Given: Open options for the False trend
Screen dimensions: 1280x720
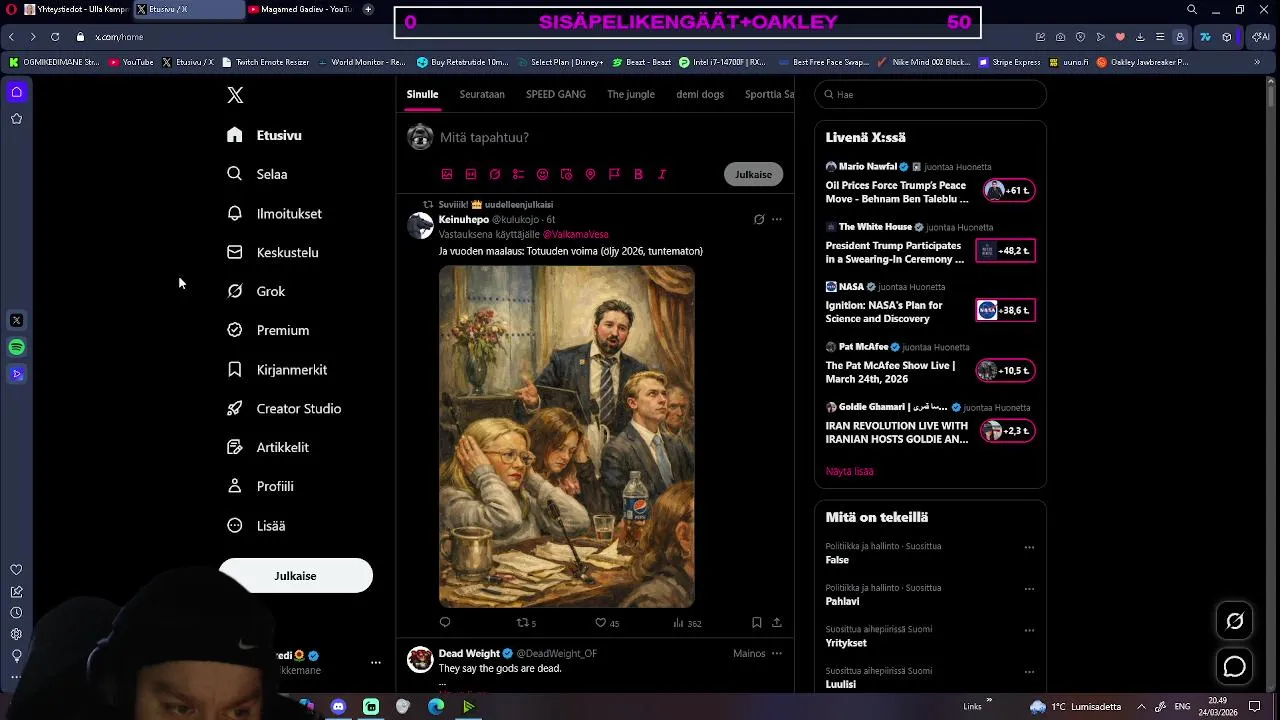Looking at the screenshot, I should pos(1029,547).
